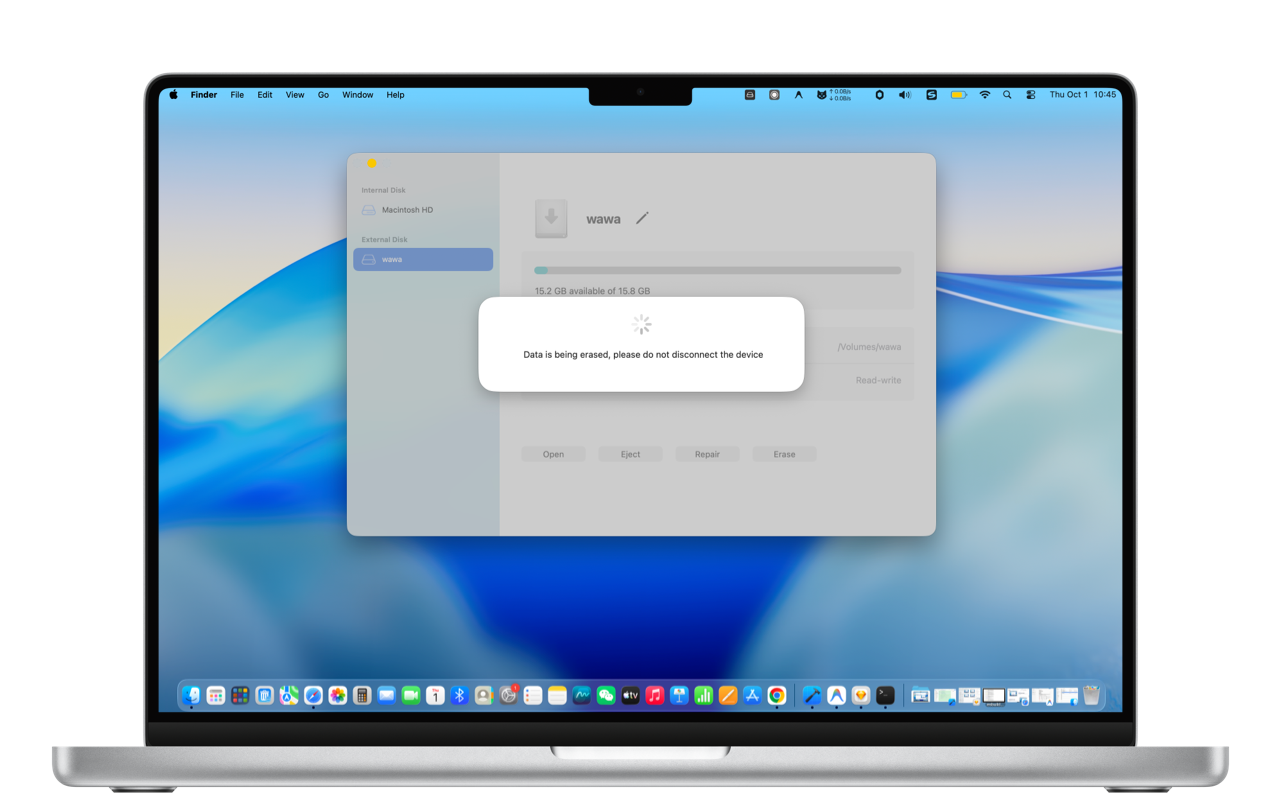Open the Music app in the Dock
This screenshot has height=800, width=1280.
point(655,695)
